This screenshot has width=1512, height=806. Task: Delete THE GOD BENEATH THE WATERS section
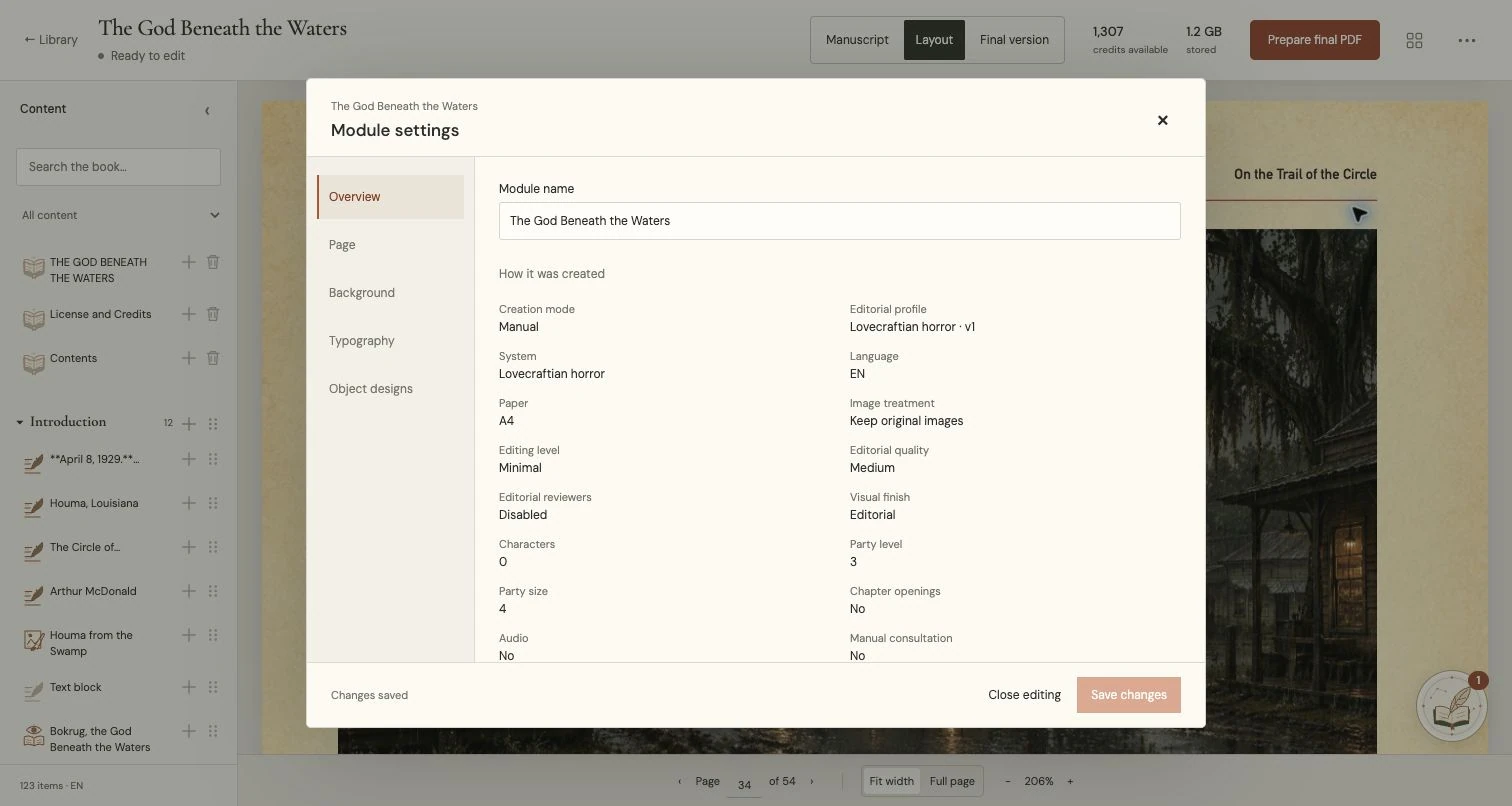[213, 262]
